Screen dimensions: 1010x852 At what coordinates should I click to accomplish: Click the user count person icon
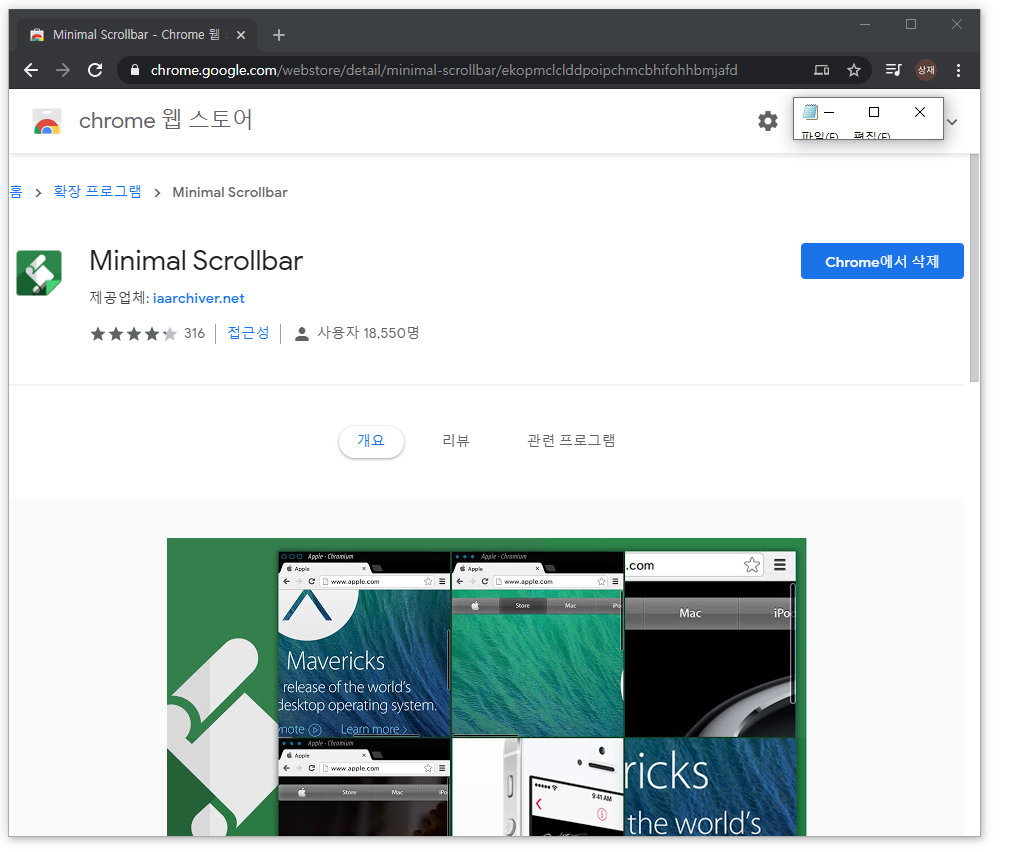pos(301,334)
